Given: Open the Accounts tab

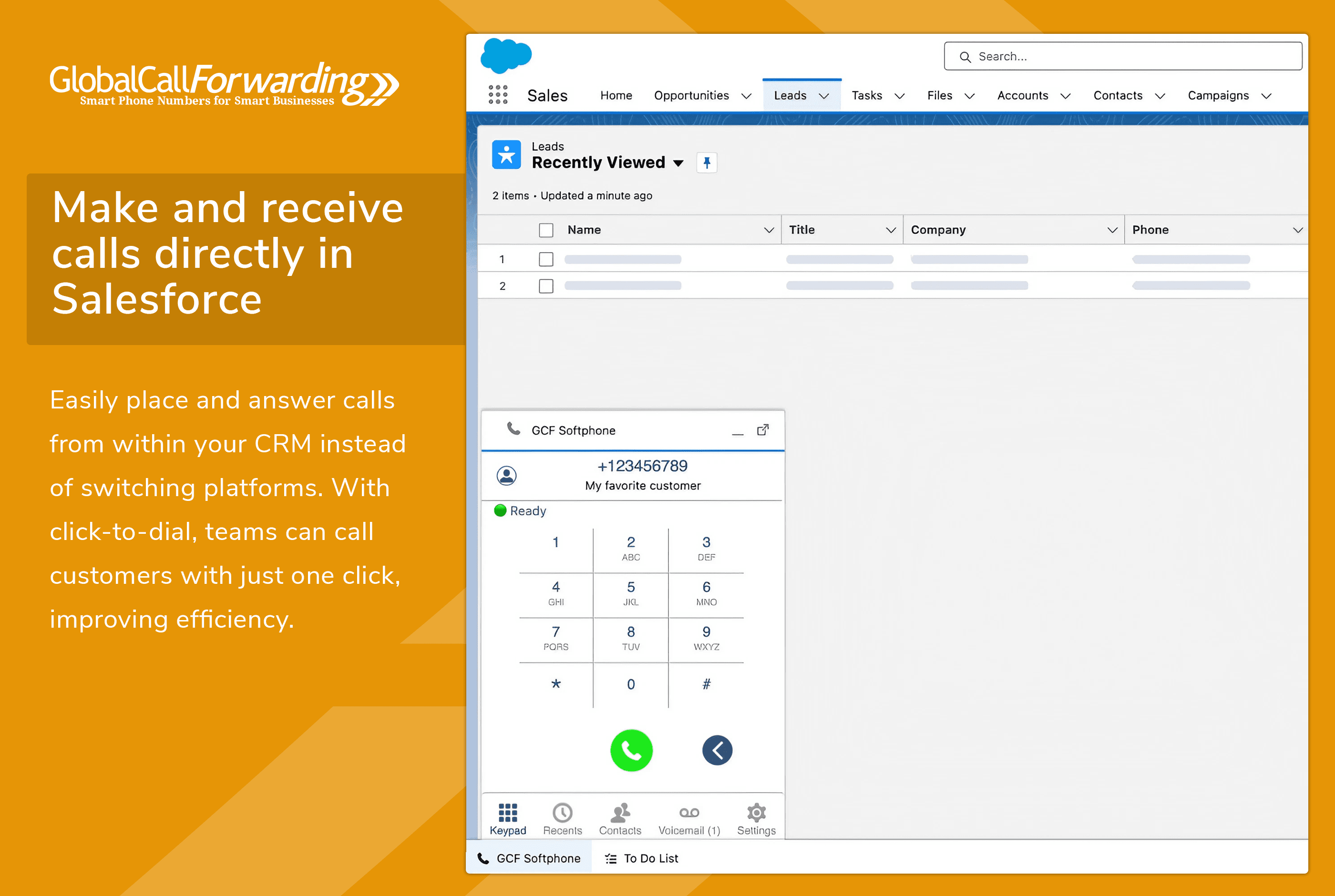Looking at the screenshot, I should pyautogui.click(x=1022, y=95).
